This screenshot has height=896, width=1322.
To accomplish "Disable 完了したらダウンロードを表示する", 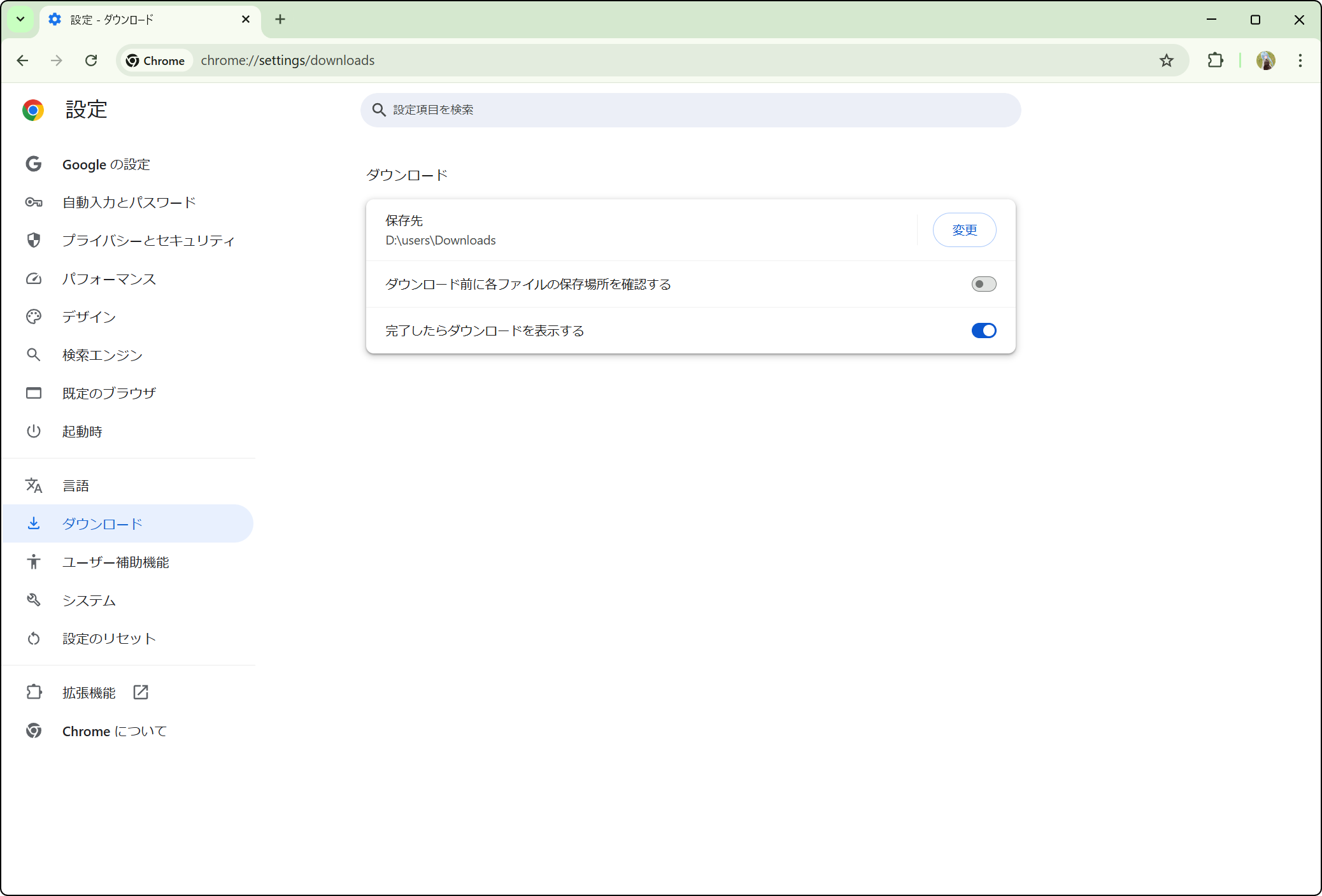I will point(983,331).
